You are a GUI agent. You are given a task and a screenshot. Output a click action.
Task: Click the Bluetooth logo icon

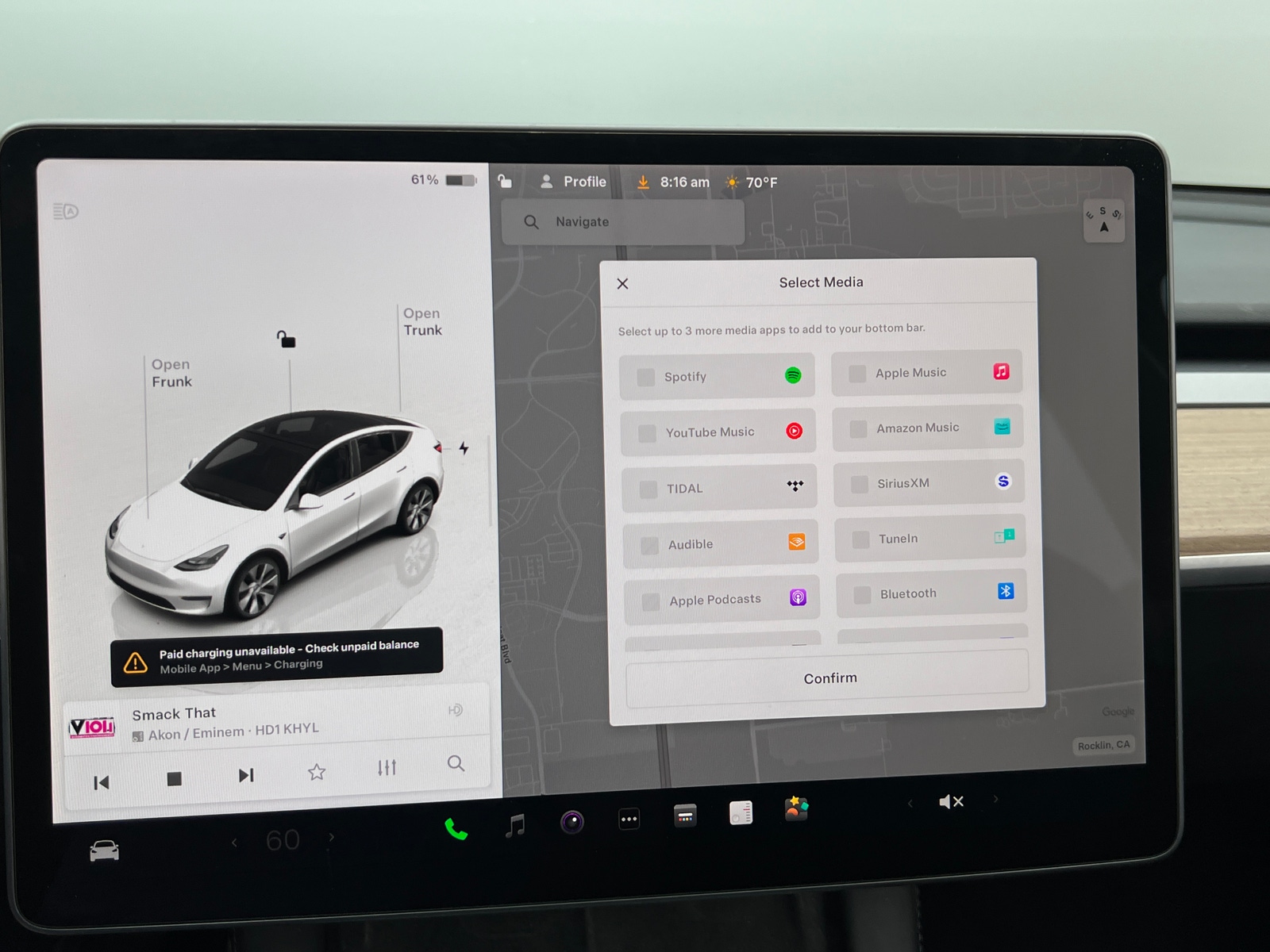1006,591
